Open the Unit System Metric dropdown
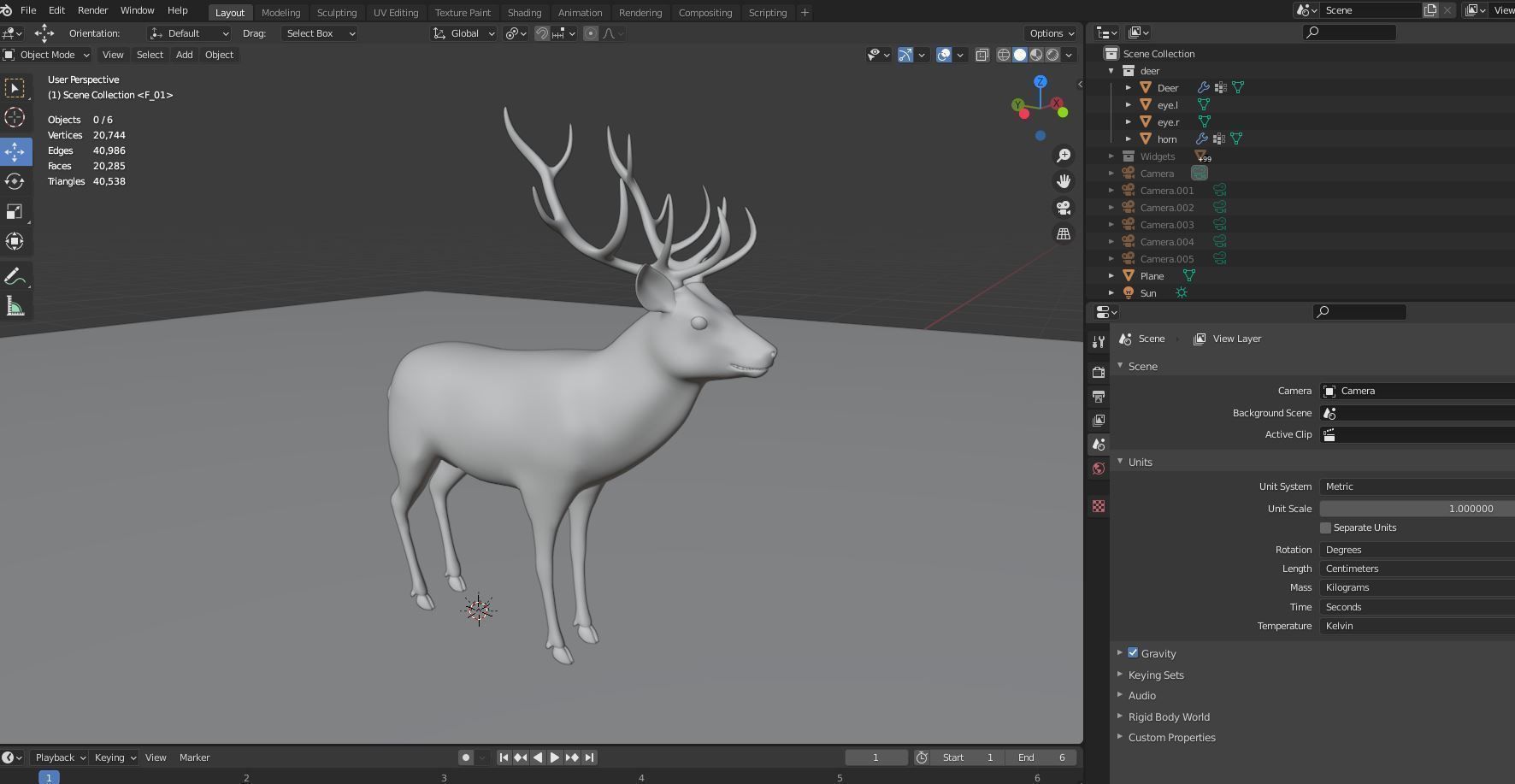Viewport: 1515px width, 784px height. click(x=1417, y=486)
